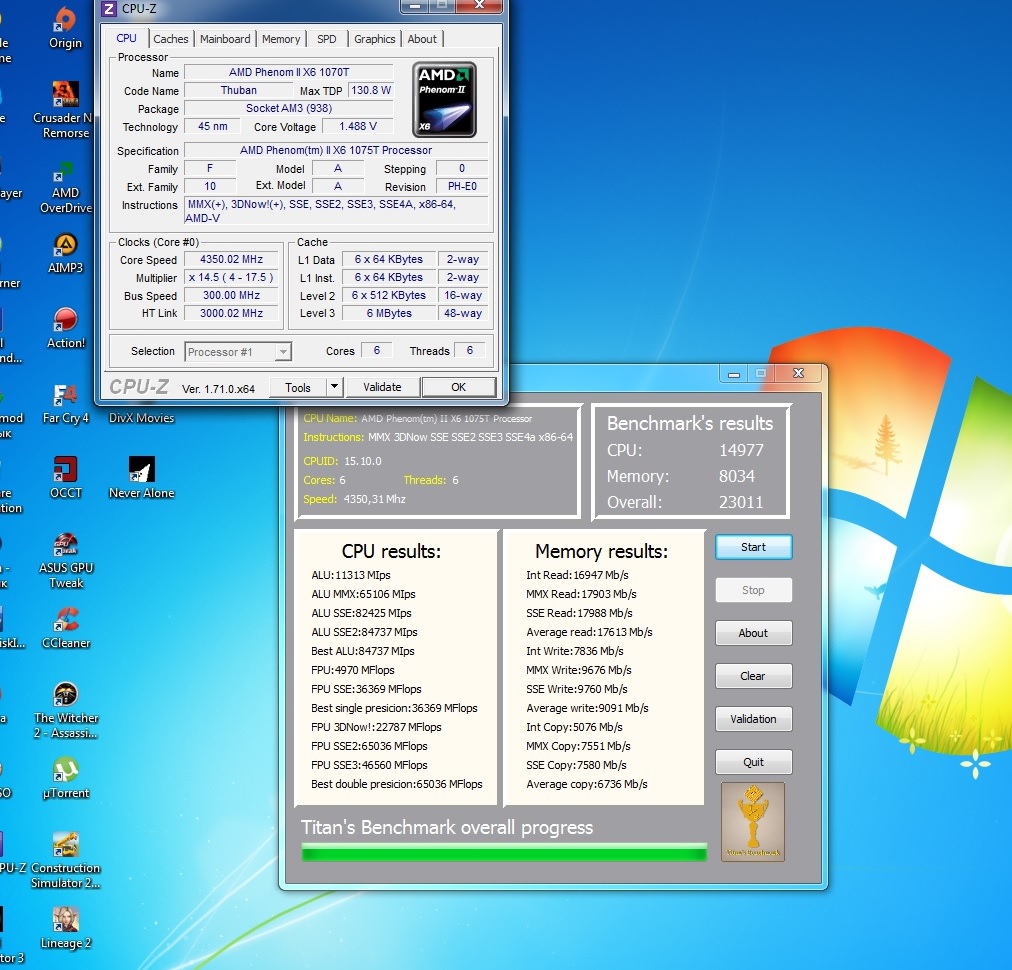
Task: Switch to the Caches tab
Action: click(x=170, y=39)
